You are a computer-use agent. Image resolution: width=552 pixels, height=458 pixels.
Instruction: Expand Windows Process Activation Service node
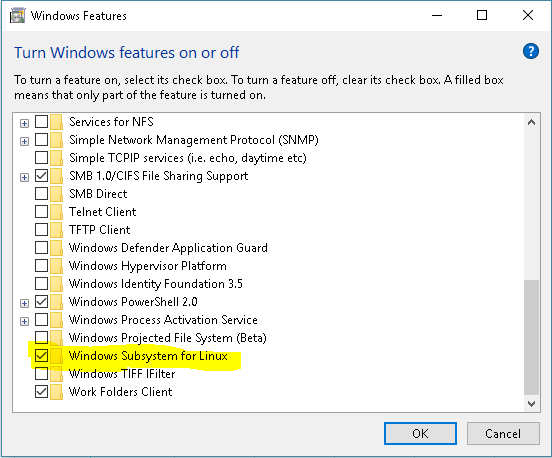[x=24, y=321]
